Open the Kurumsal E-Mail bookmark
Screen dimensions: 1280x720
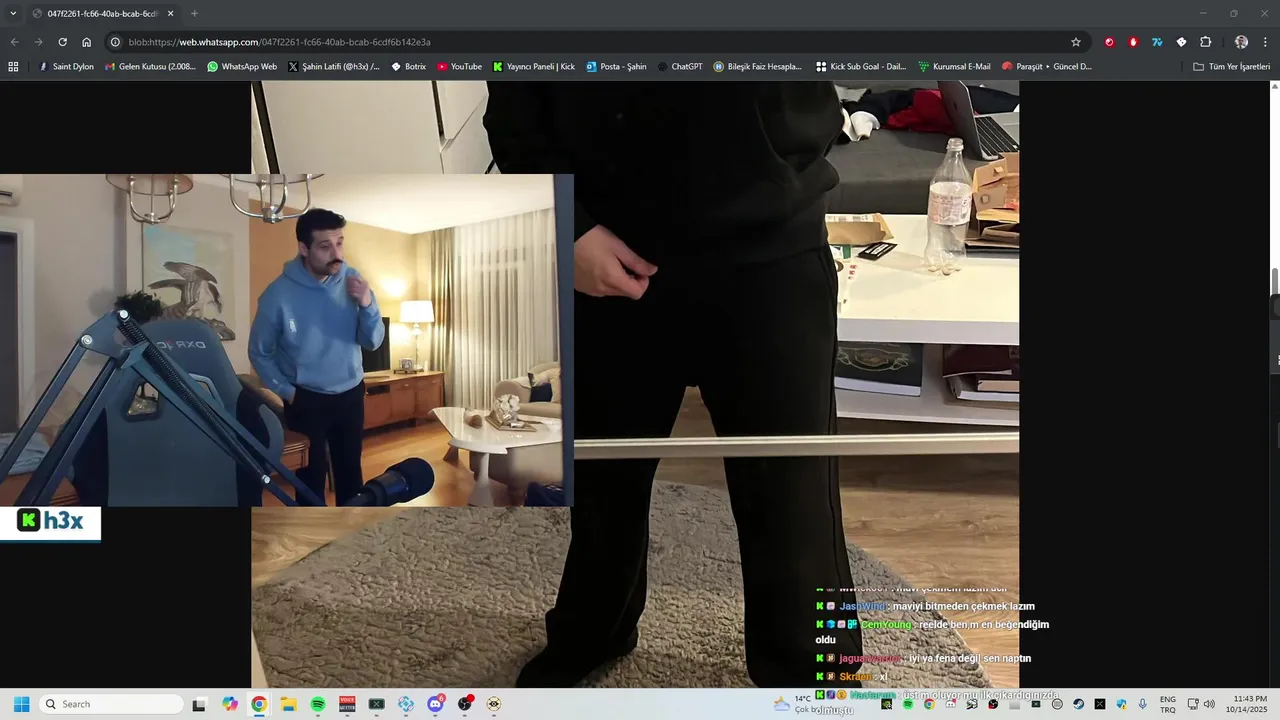tap(954, 67)
